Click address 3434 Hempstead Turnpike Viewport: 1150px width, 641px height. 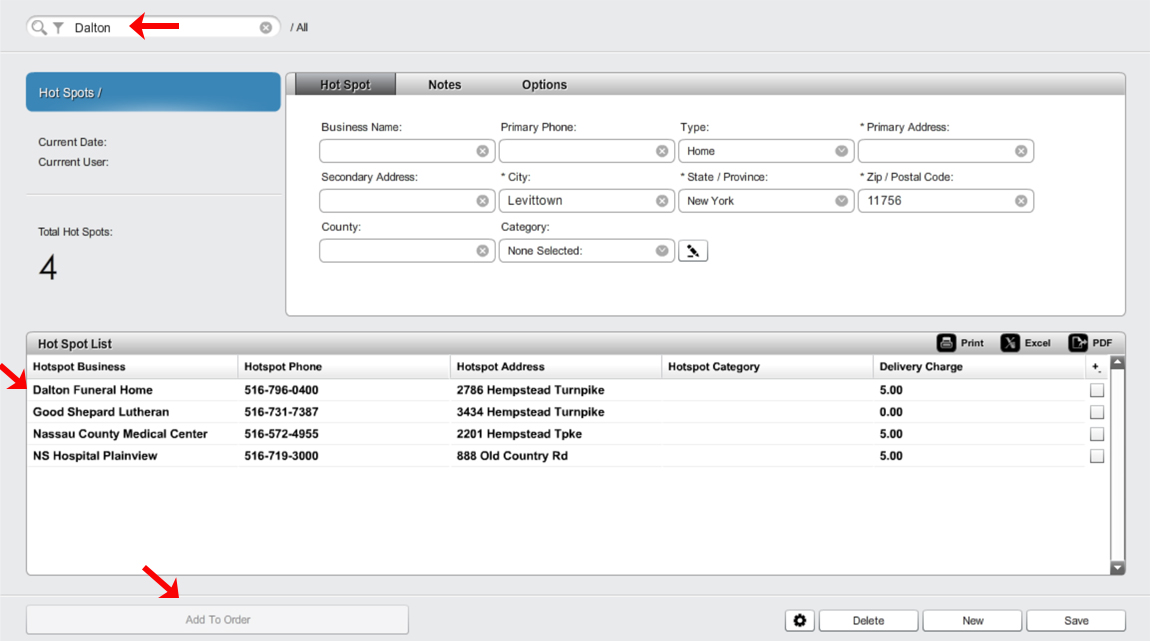[x=530, y=412]
